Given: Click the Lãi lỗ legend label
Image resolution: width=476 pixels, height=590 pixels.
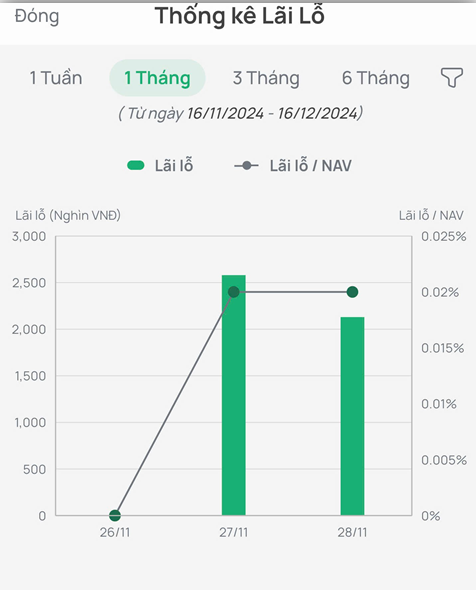Looking at the screenshot, I should pos(174,166).
